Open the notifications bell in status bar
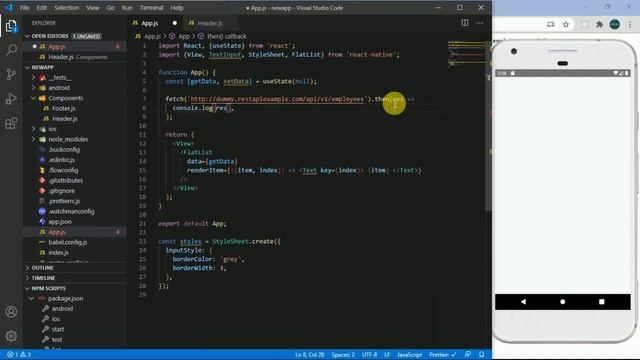640x360 pixels. [x=482, y=355]
